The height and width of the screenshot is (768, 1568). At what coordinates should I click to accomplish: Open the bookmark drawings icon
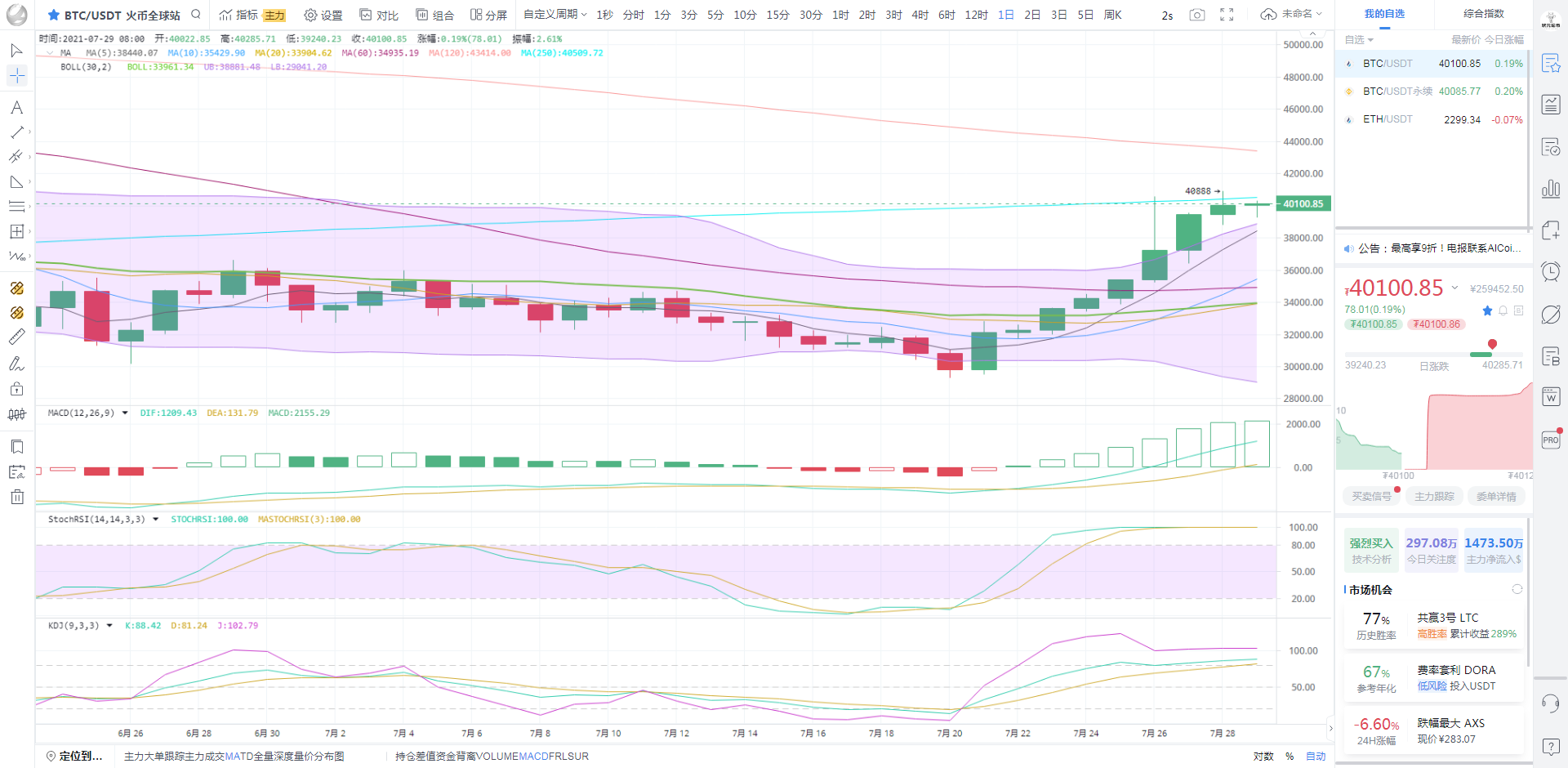pyautogui.click(x=16, y=447)
